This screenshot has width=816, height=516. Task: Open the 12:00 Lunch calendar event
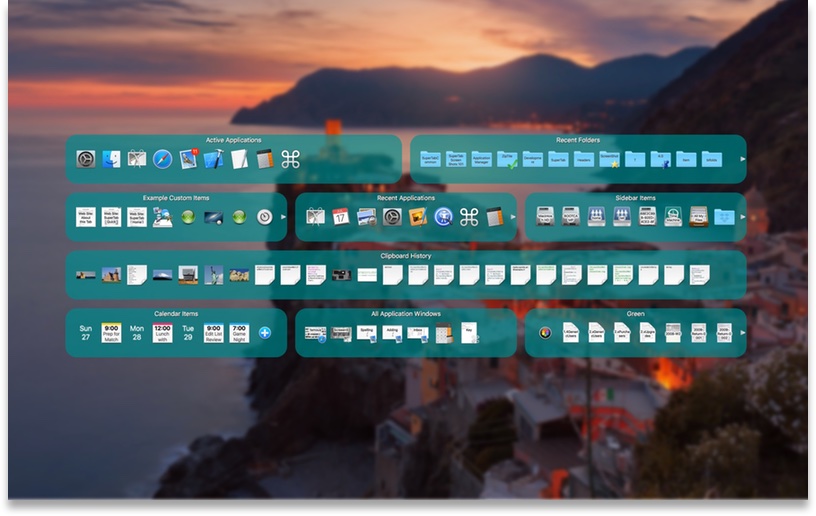tap(162, 333)
